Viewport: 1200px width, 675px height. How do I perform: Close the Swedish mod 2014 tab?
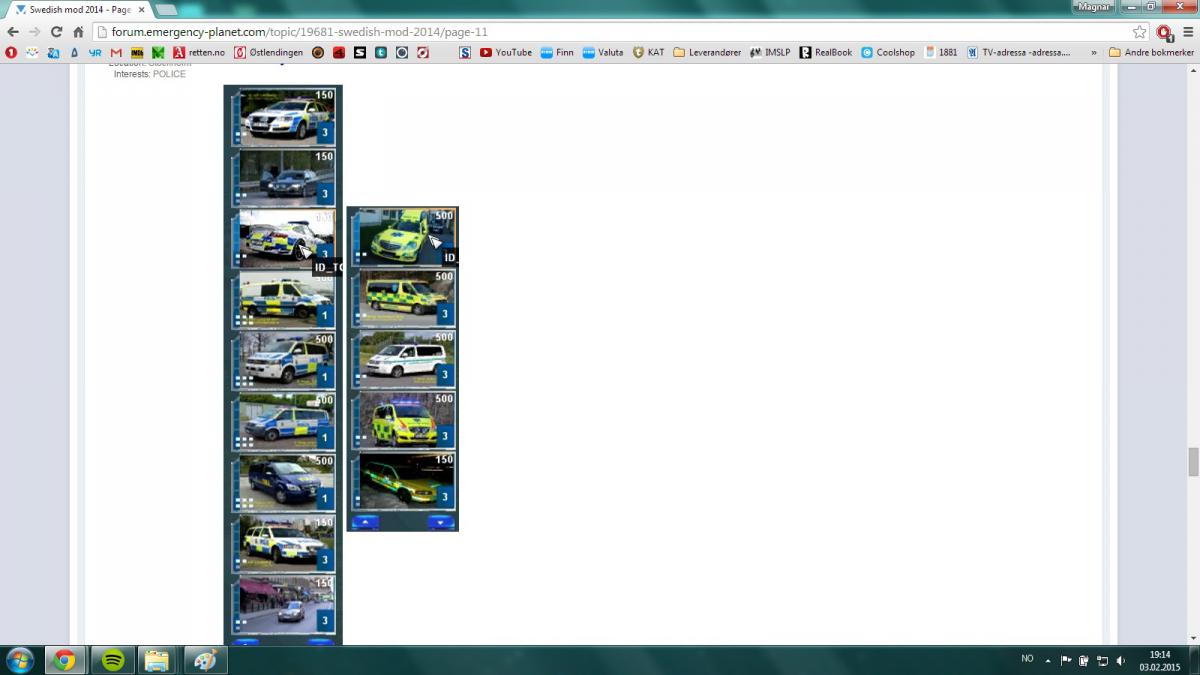[141, 9]
